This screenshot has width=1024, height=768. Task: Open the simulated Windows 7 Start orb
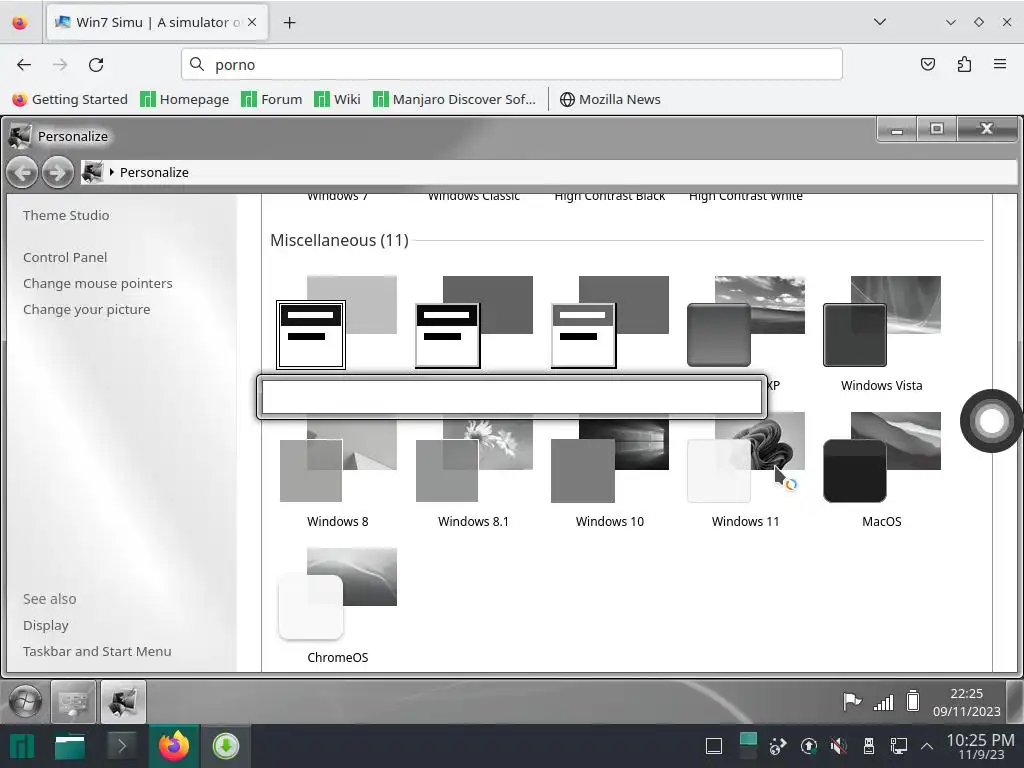click(25, 702)
